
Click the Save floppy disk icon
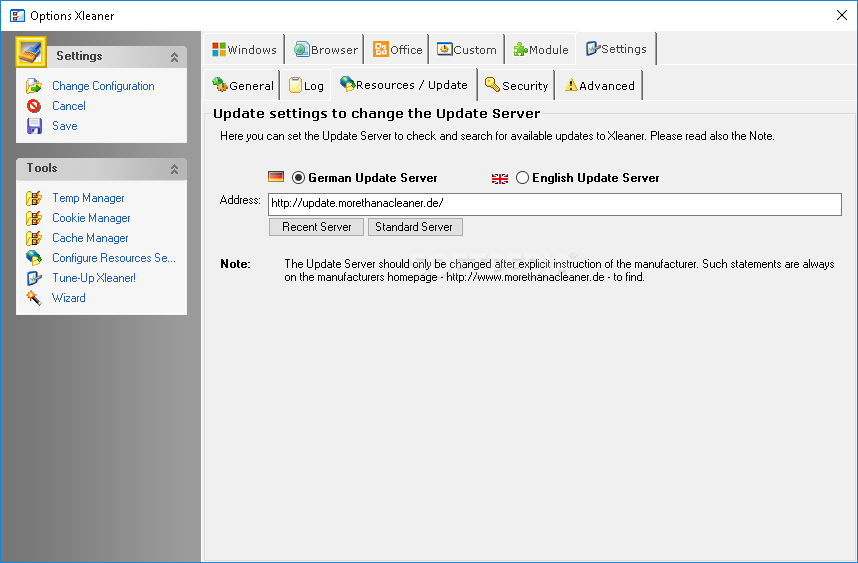[34, 126]
